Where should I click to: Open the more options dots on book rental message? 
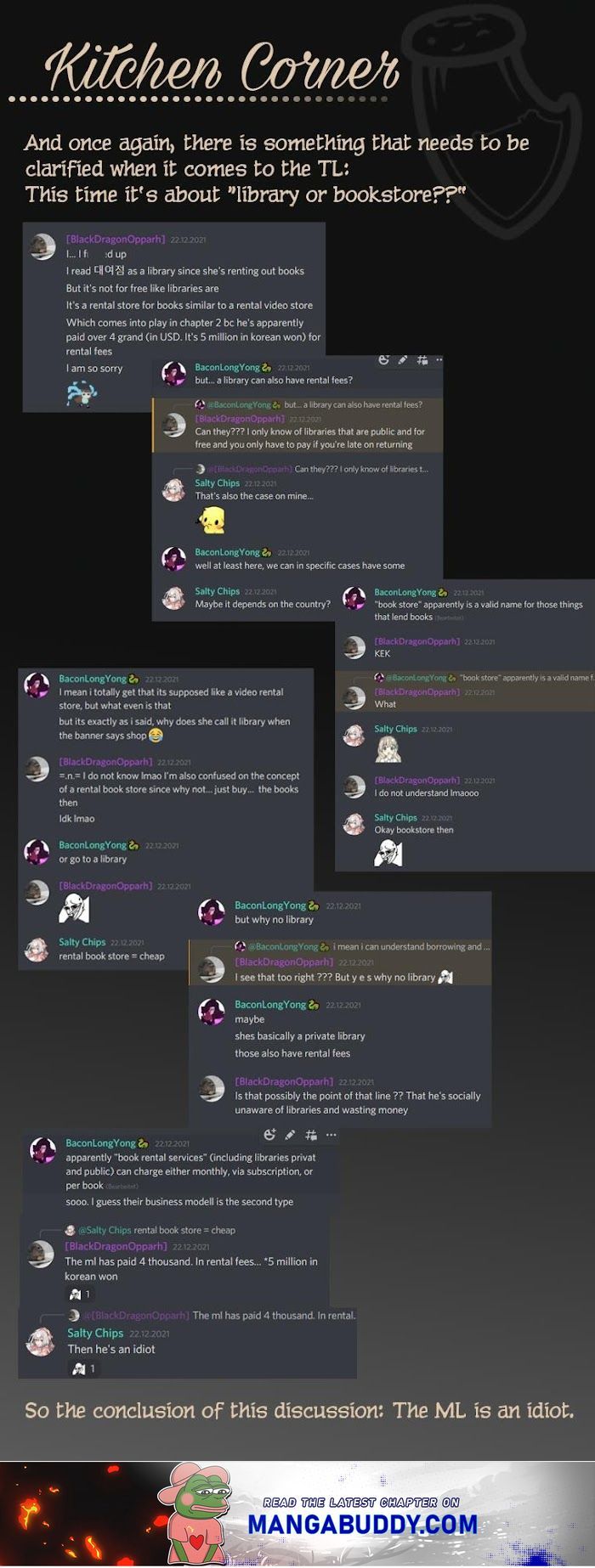[x=331, y=1135]
